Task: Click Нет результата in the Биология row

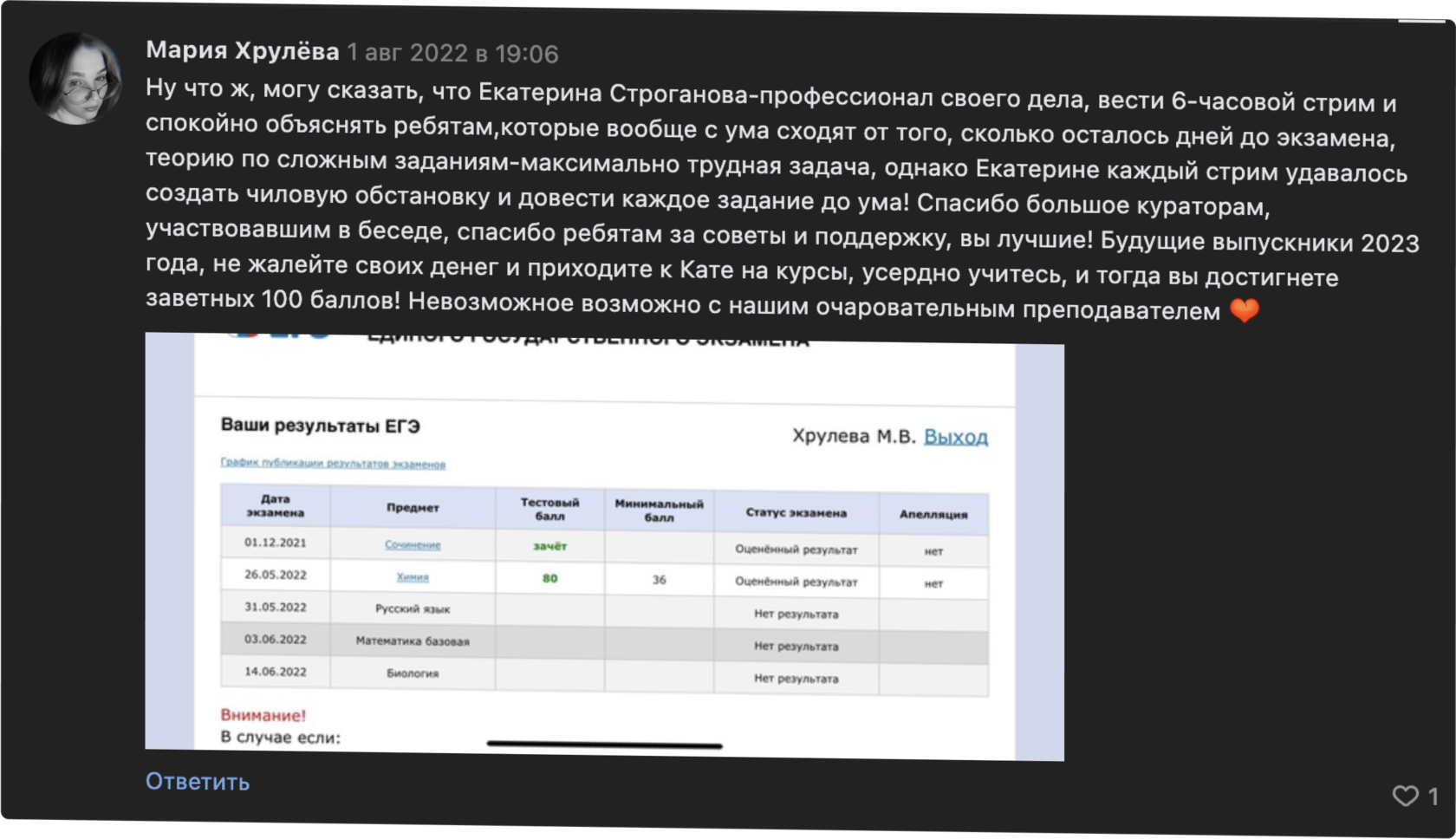Action: [x=796, y=679]
